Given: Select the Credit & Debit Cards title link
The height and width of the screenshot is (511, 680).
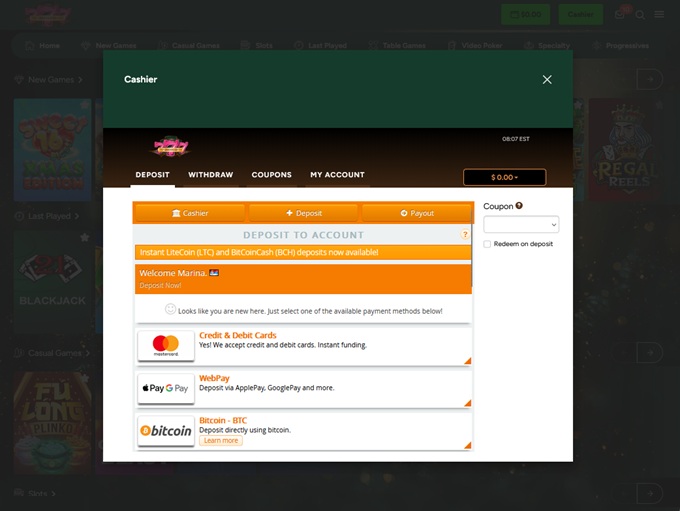Looking at the screenshot, I should tap(237, 336).
